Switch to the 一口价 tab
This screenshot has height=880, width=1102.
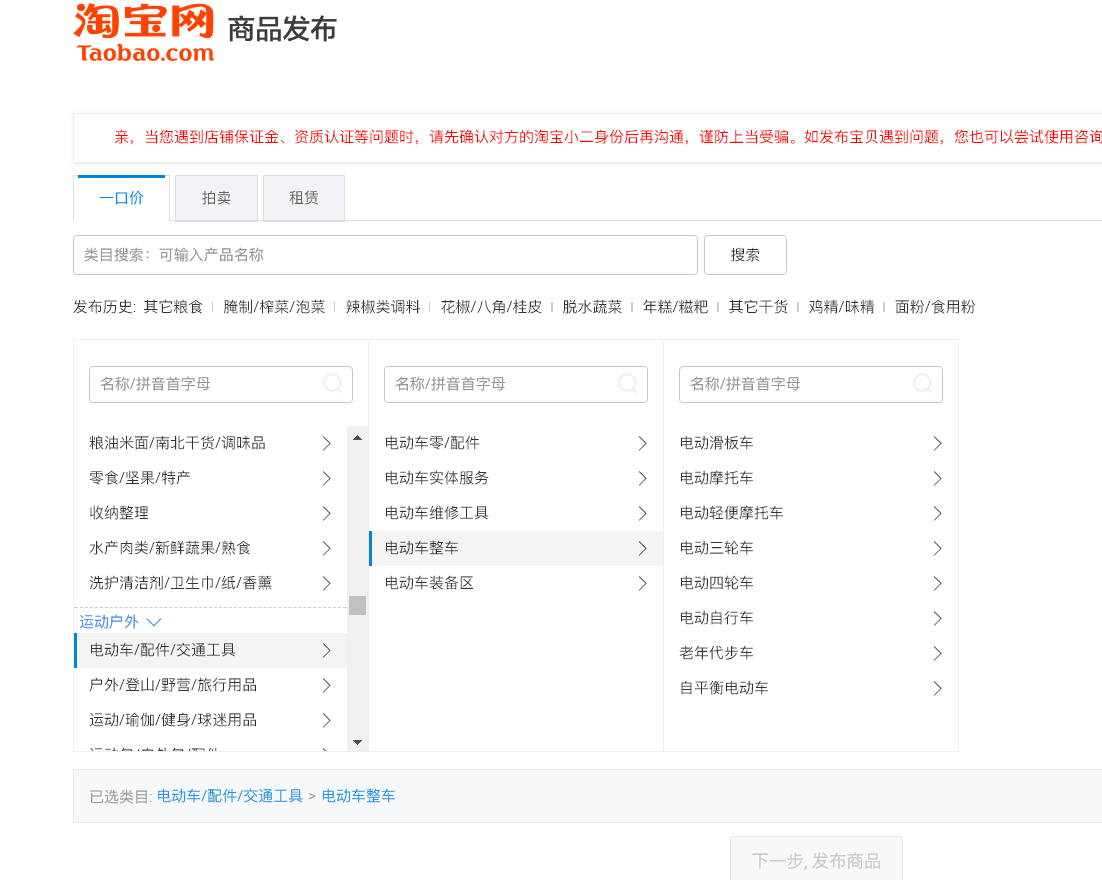[x=122, y=198]
